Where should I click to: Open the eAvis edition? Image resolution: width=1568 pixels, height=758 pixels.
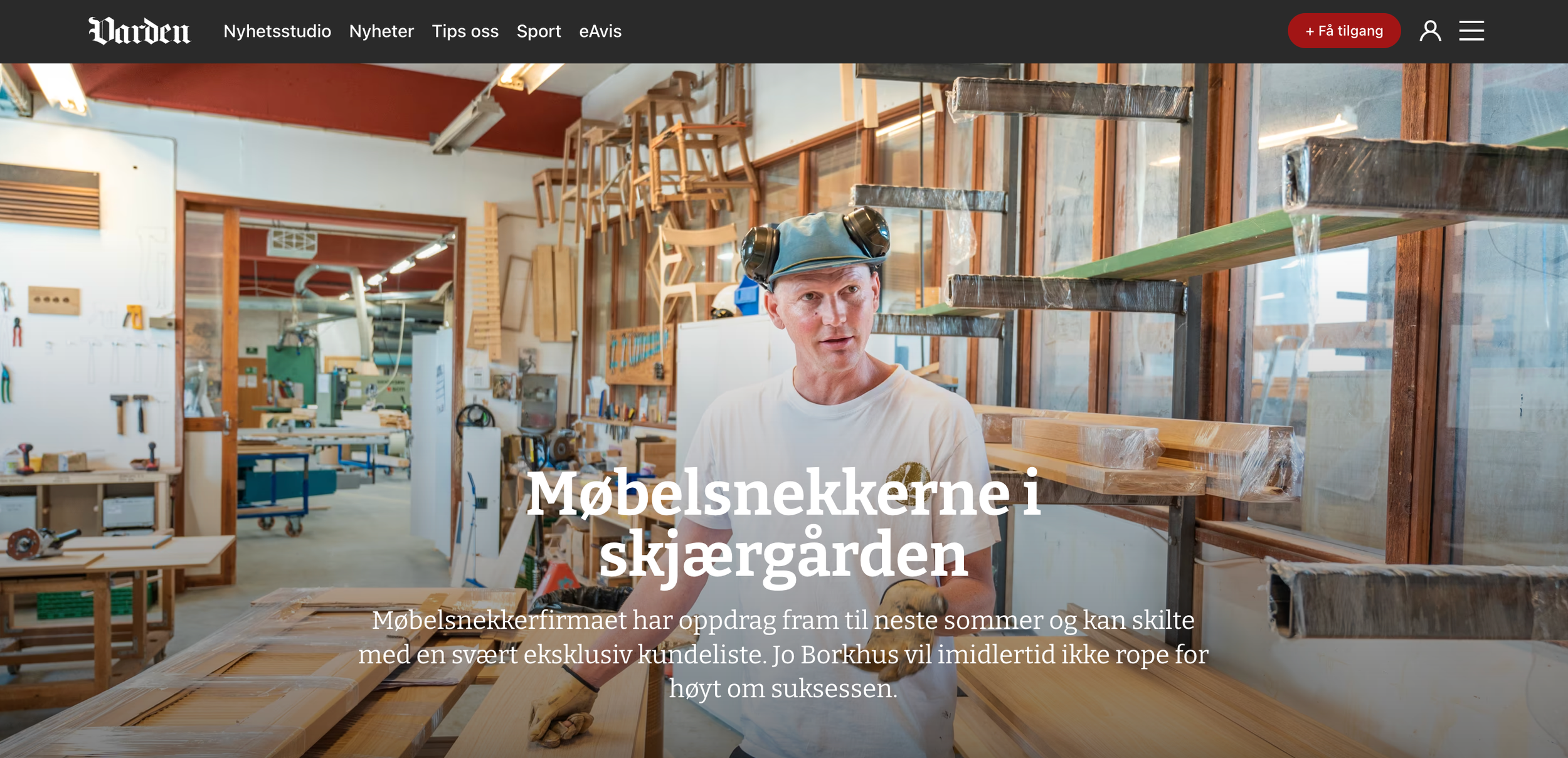tap(600, 31)
